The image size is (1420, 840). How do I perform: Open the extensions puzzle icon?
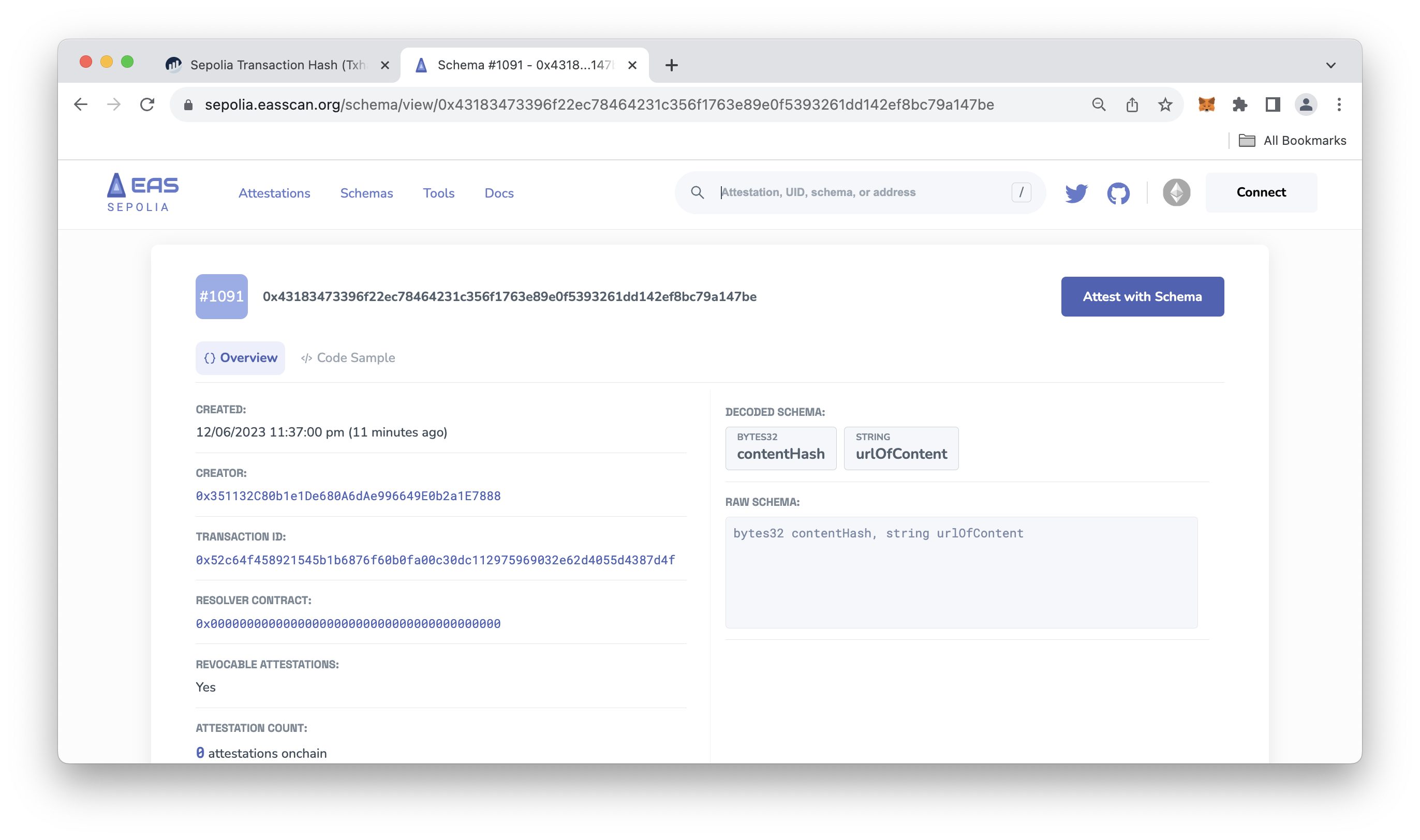1239,104
